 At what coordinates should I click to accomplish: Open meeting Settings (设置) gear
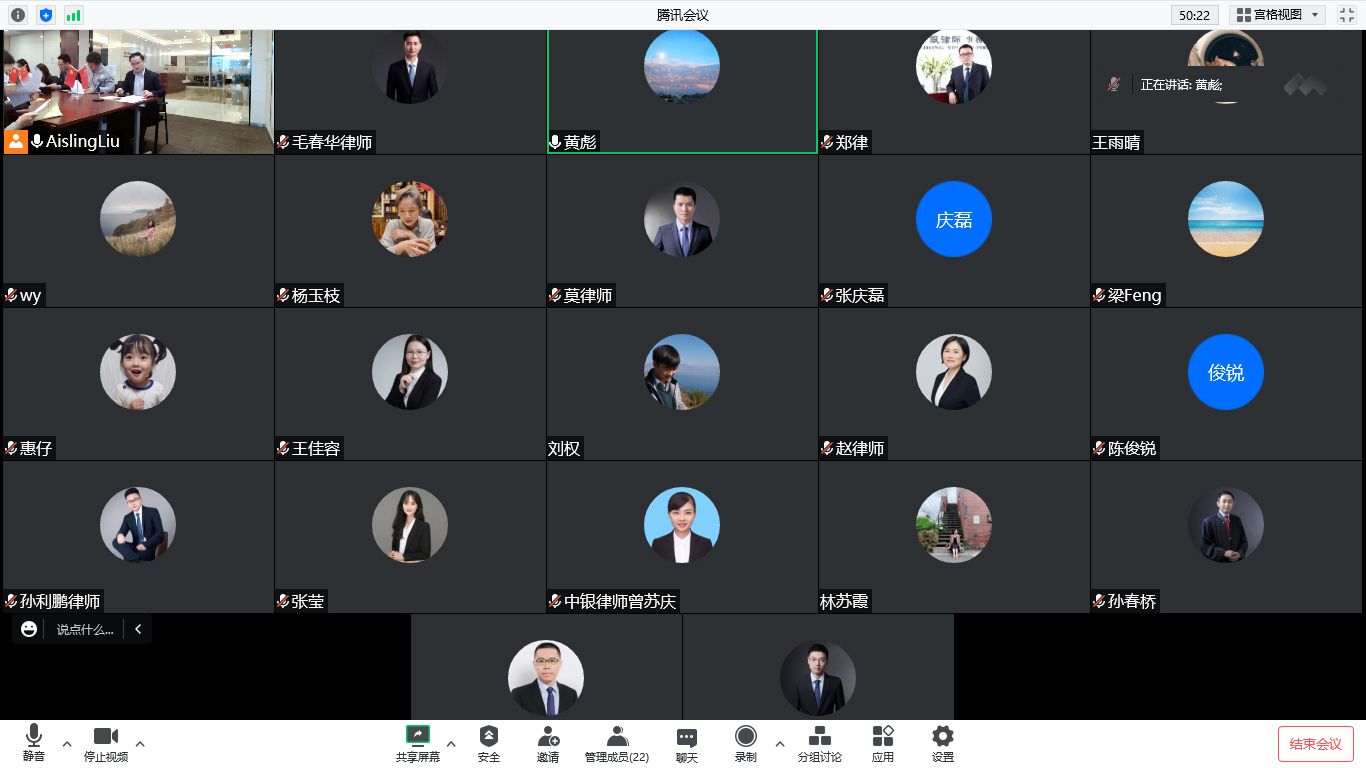tap(942, 744)
